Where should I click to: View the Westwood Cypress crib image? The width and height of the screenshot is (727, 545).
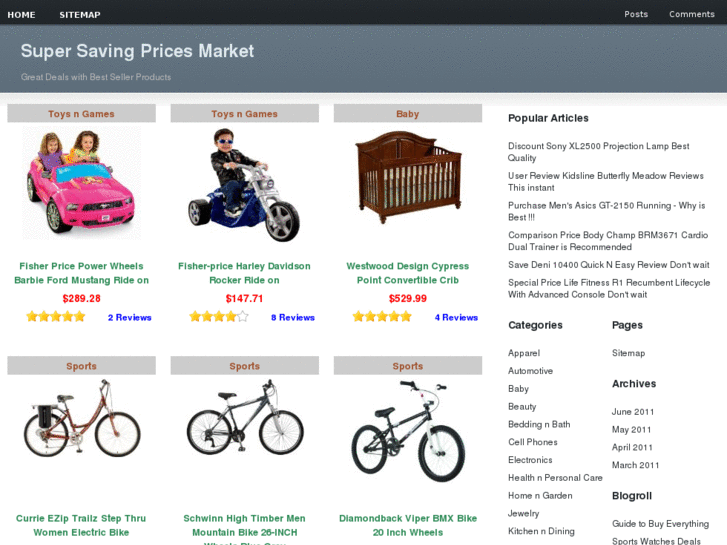pos(408,177)
